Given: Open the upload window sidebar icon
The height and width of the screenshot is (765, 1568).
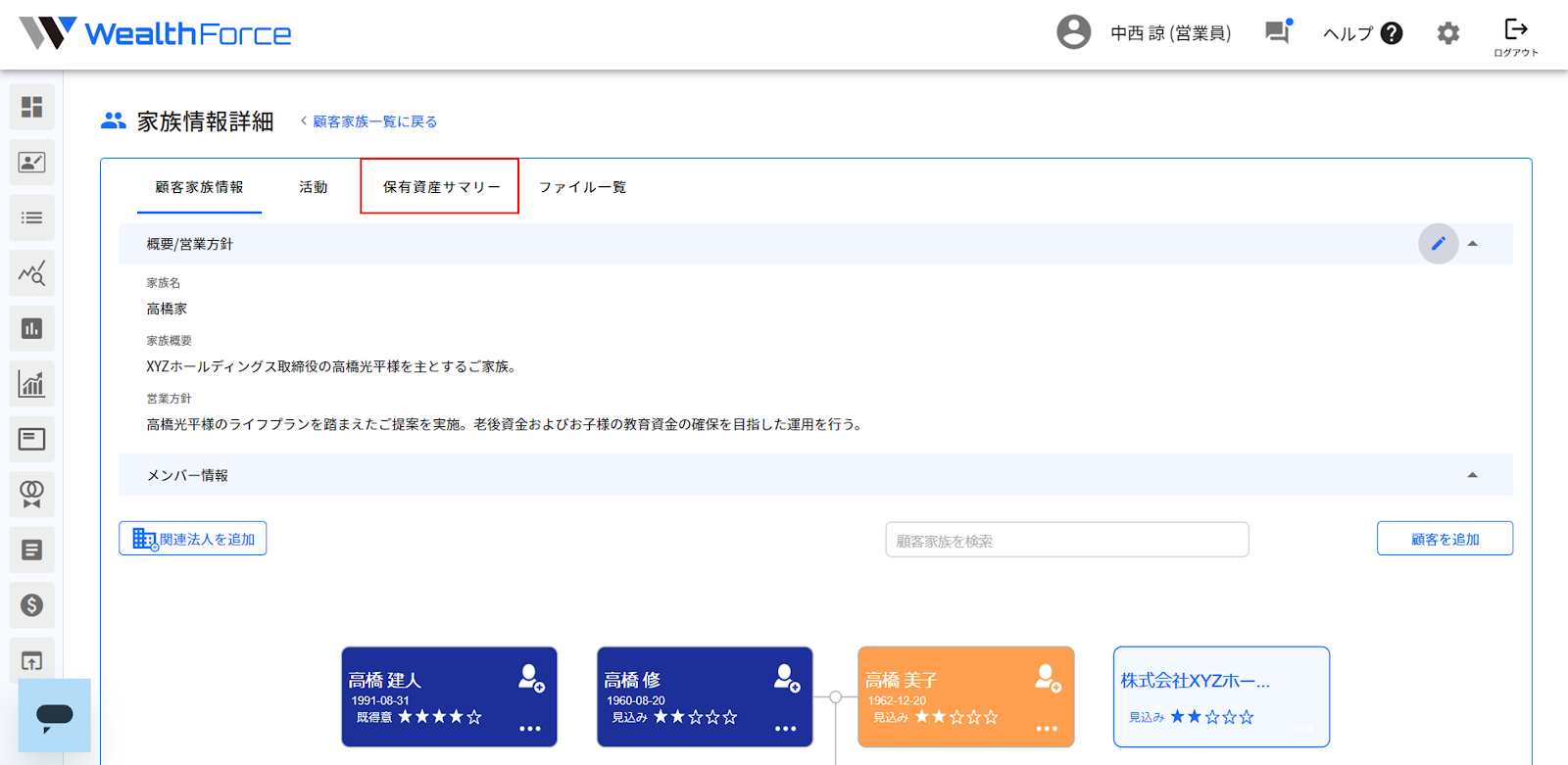Looking at the screenshot, I should [31, 661].
